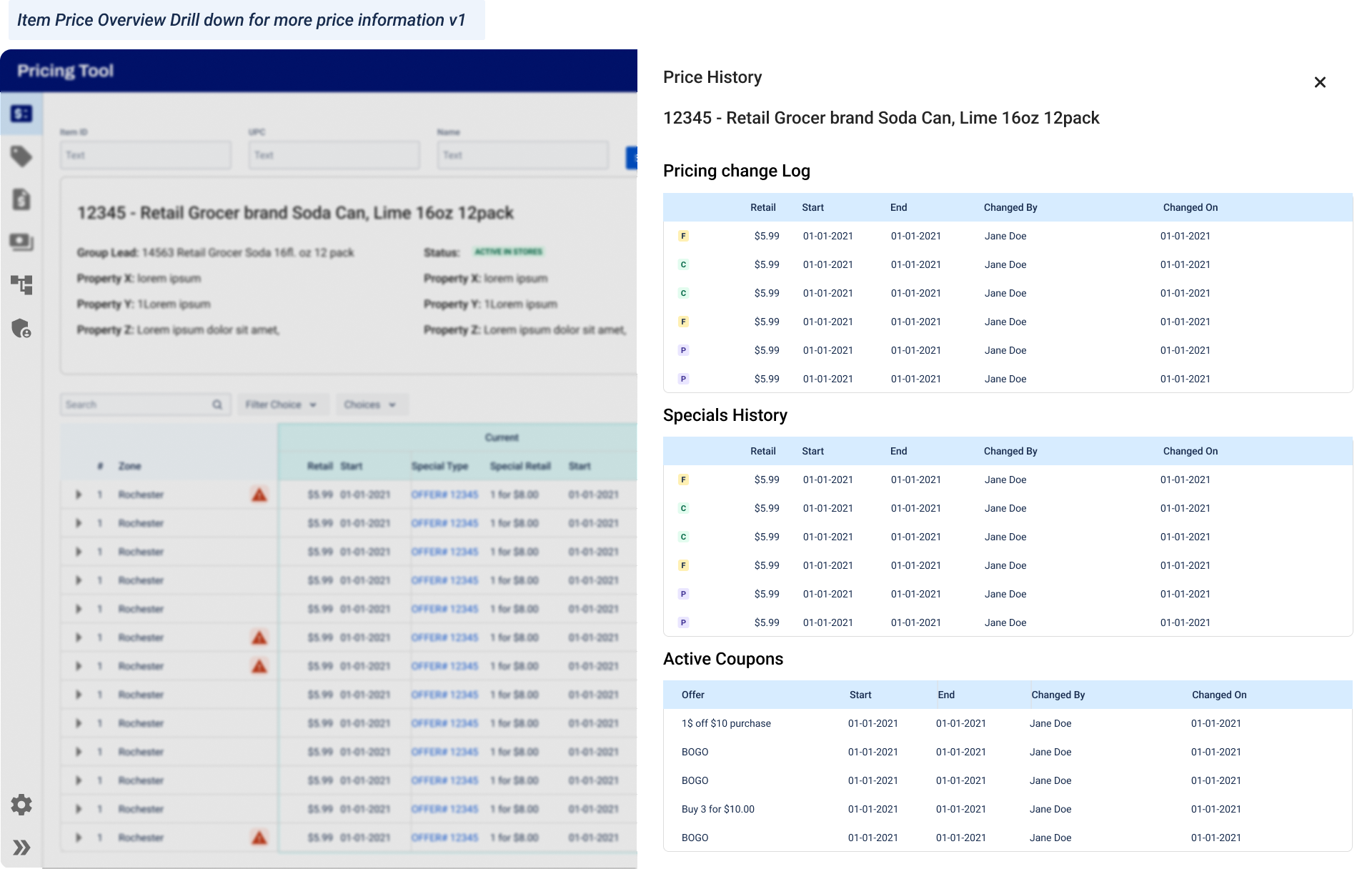Click the Group Lead value in item card
1372x869 pixels.
point(248,252)
